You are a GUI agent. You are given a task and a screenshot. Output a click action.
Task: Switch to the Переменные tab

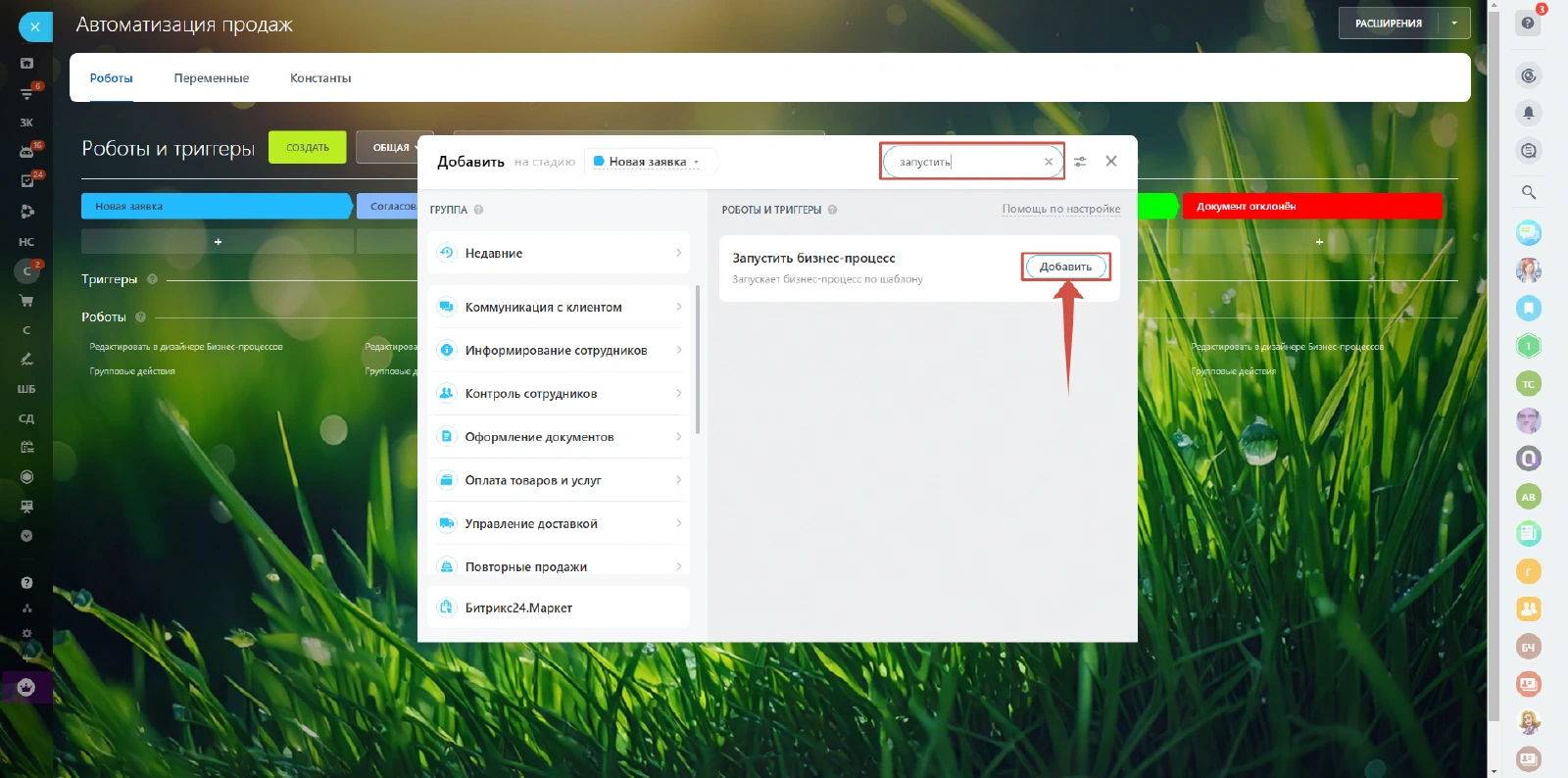pos(211,78)
